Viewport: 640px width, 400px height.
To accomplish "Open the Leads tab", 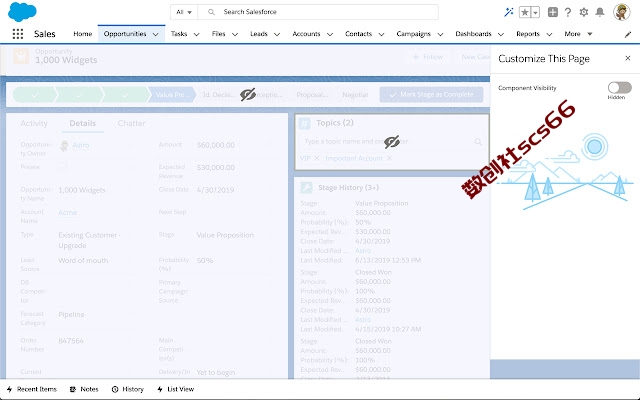I will click(259, 34).
